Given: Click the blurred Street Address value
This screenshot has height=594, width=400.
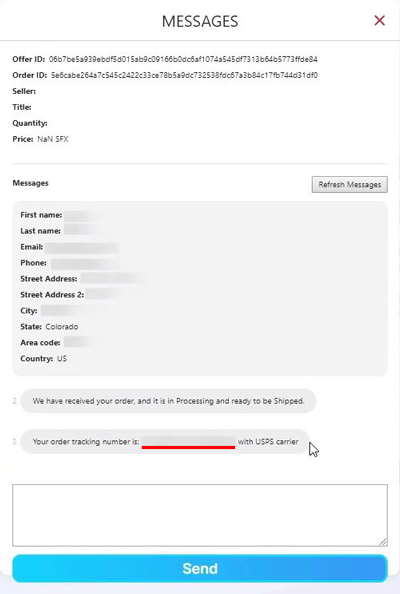Looking at the screenshot, I should 112,279.
